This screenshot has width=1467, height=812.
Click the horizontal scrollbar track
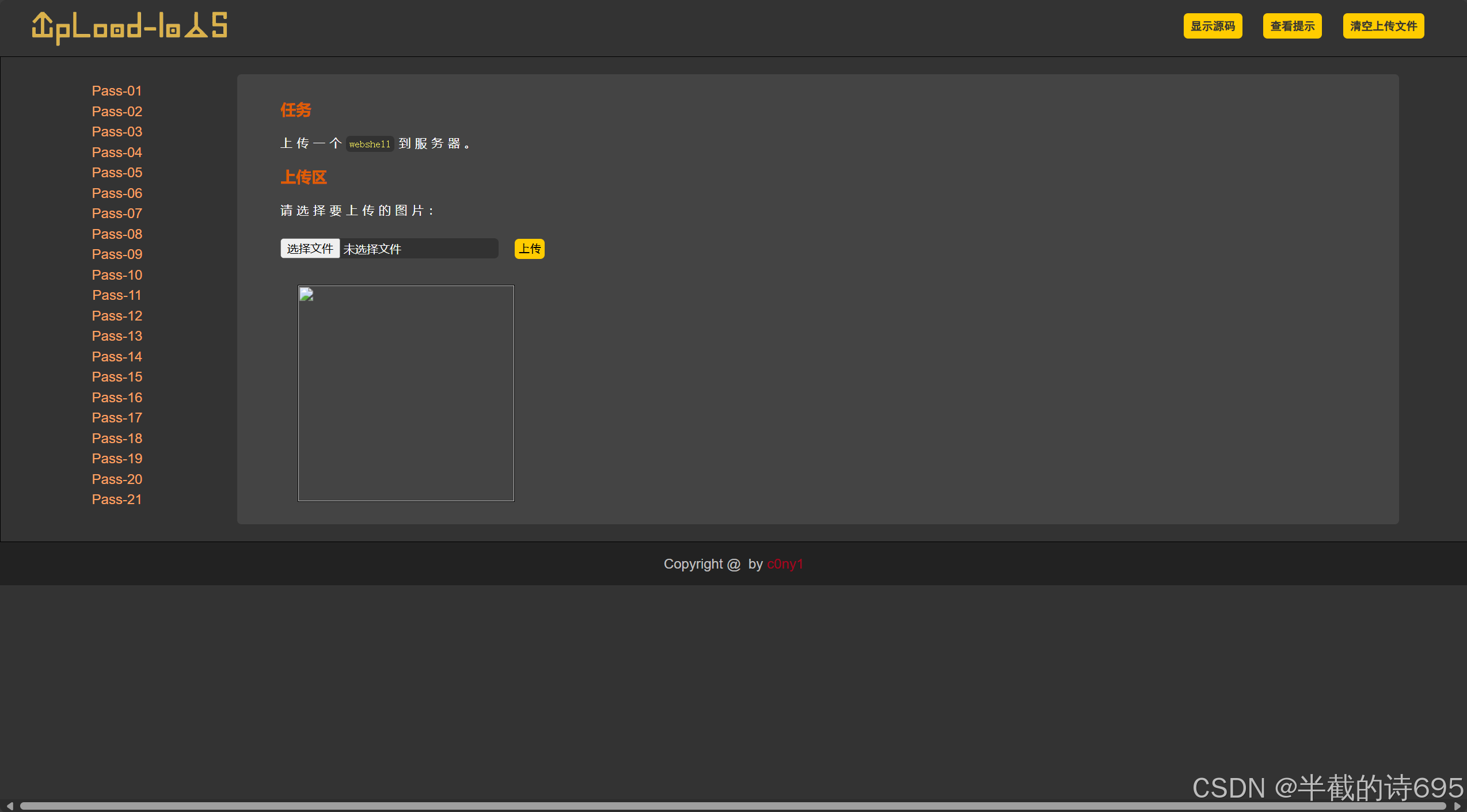click(x=731, y=806)
